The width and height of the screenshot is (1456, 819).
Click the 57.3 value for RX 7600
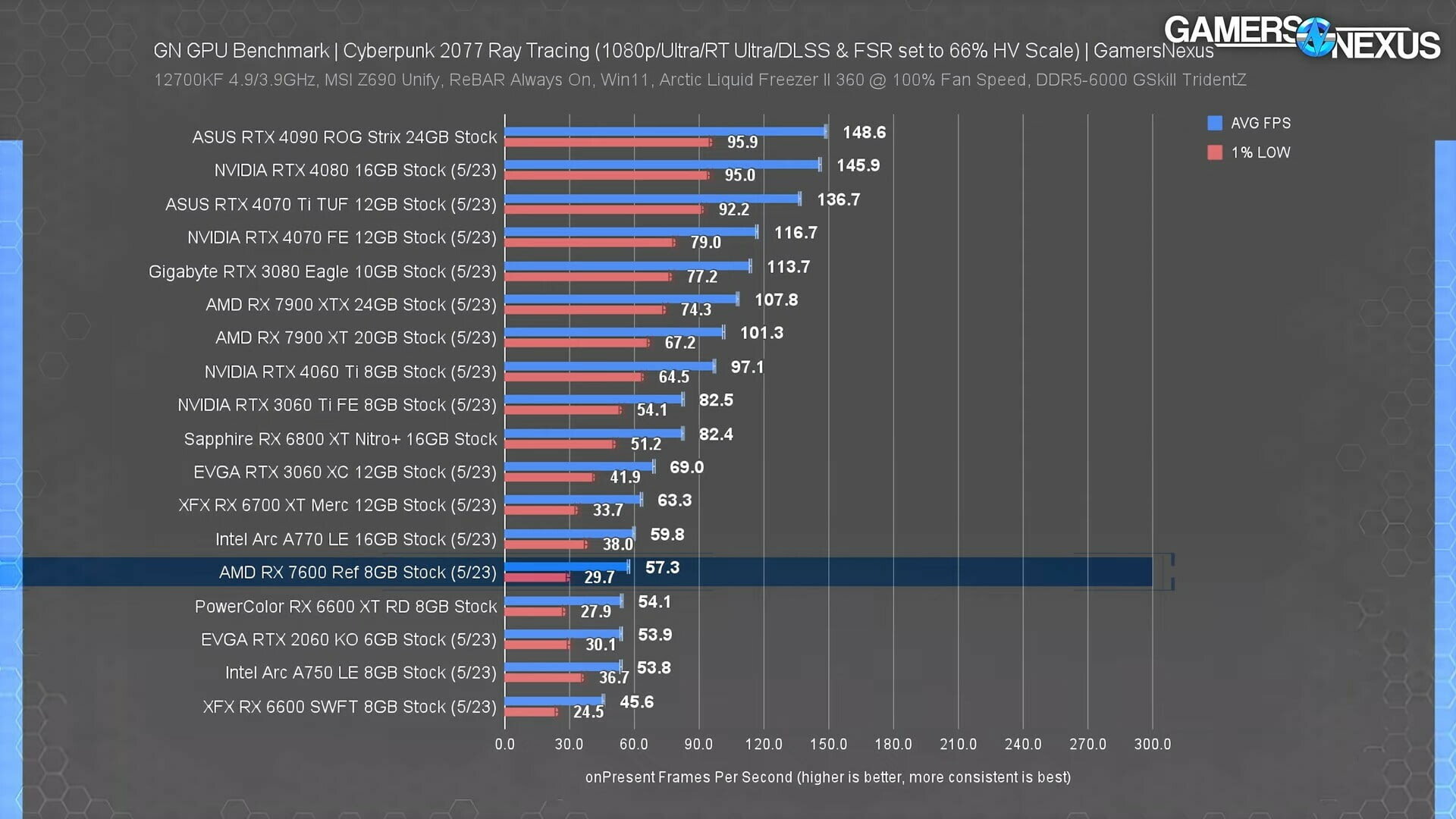pos(662,568)
